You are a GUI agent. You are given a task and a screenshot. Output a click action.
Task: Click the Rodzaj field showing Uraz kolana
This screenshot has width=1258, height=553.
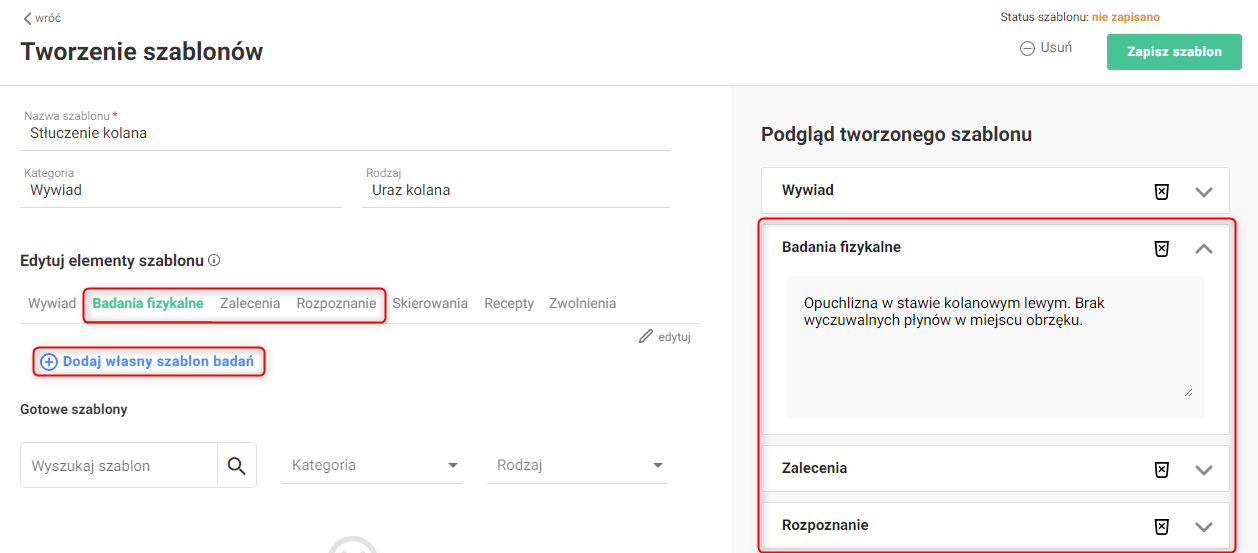tap(516, 189)
